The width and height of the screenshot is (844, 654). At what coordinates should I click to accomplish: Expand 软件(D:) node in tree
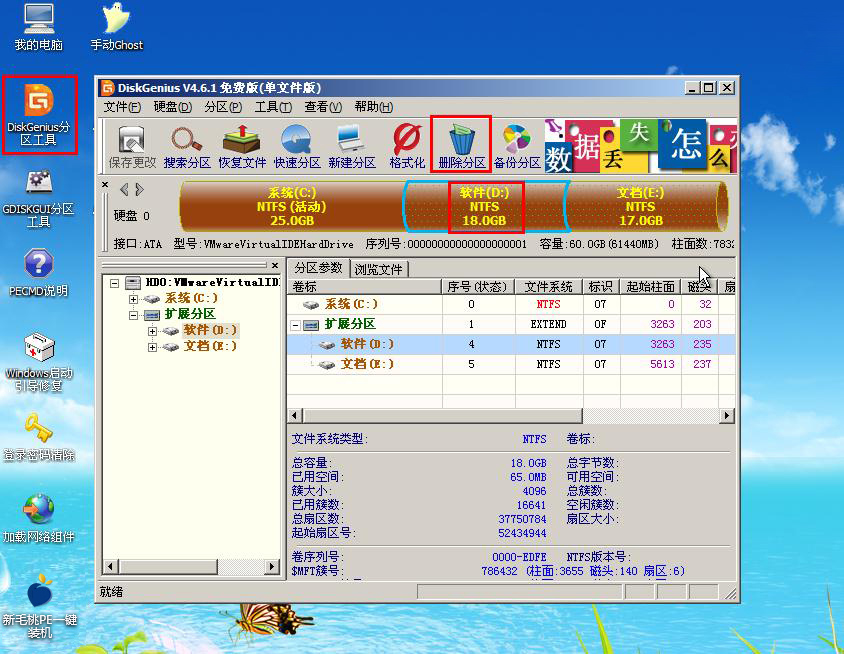pyautogui.click(x=152, y=331)
